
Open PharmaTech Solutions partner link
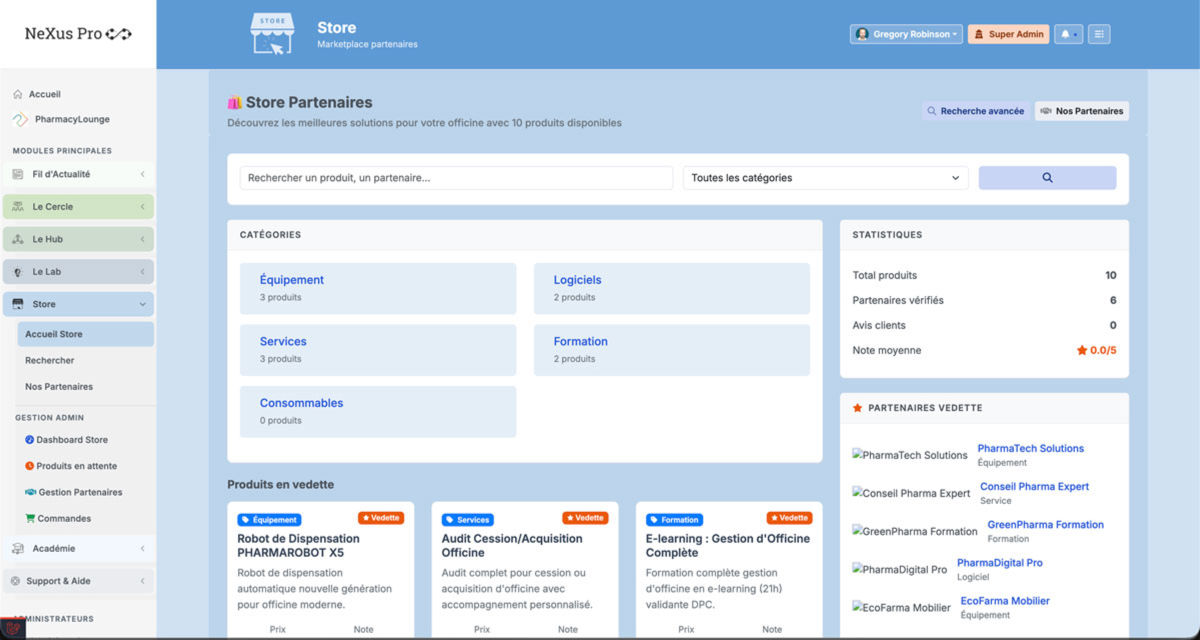[1030, 449]
